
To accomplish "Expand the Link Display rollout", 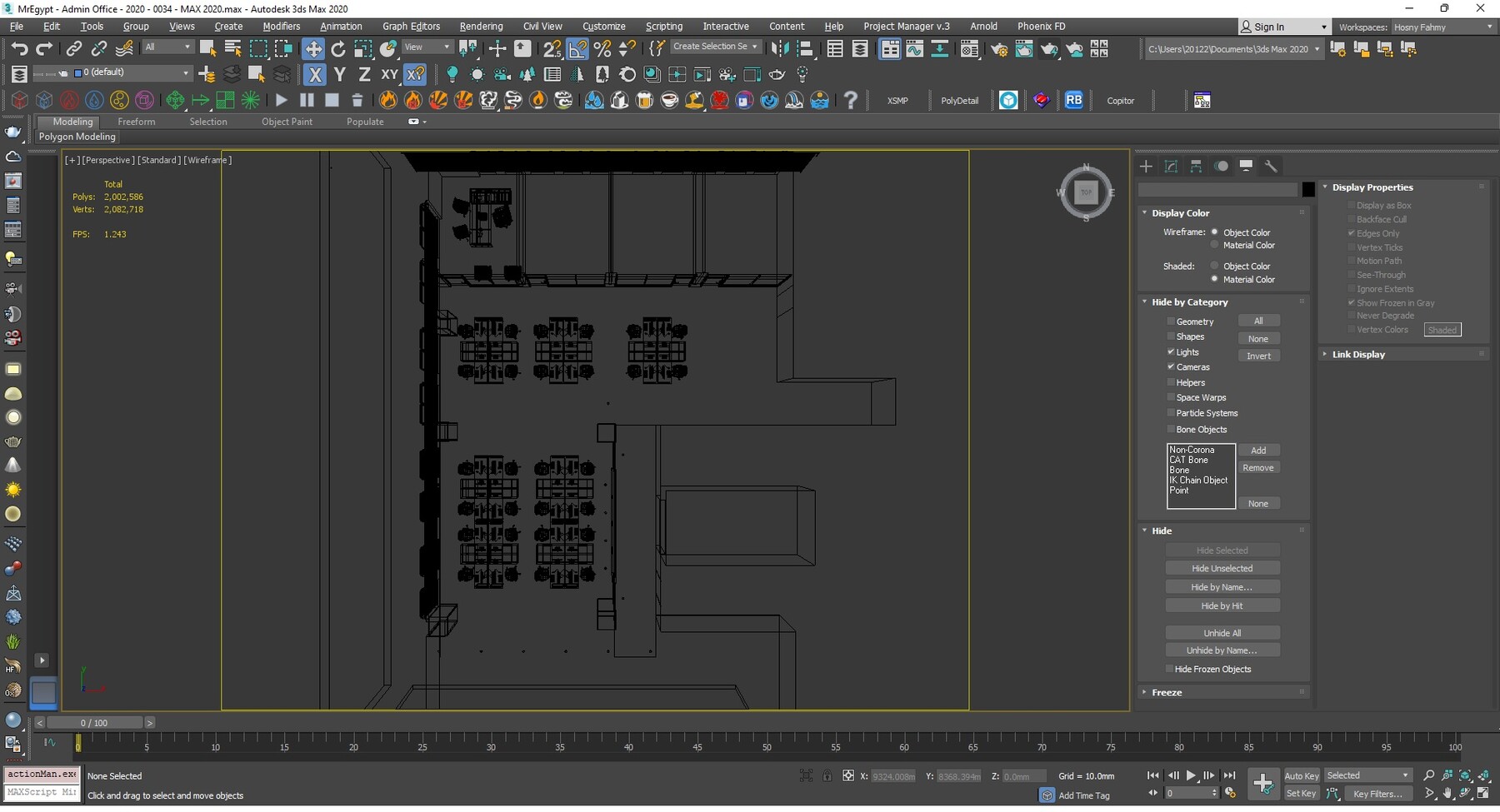I will pyautogui.click(x=1358, y=355).
